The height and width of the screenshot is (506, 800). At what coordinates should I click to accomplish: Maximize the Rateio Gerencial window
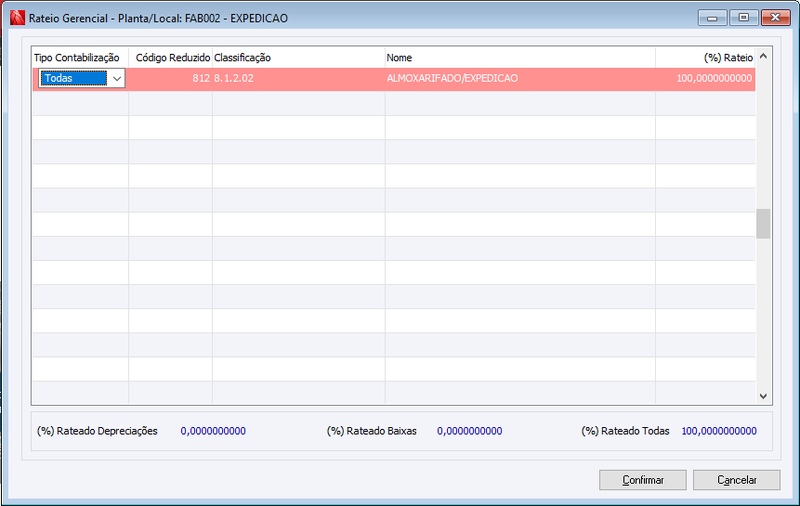coord(744,18)
